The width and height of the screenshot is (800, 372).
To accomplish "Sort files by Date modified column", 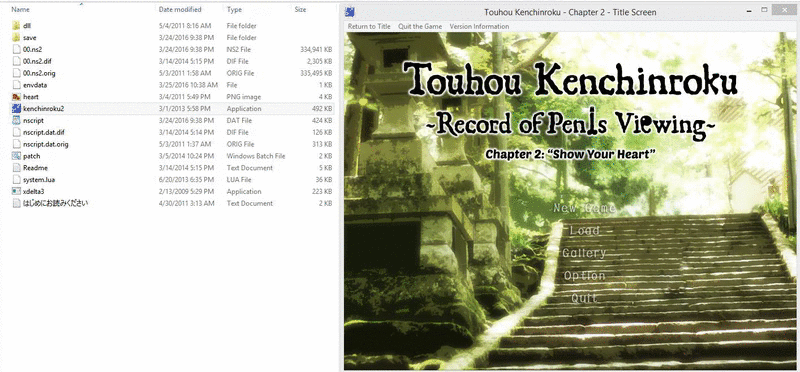I will 180,9.
